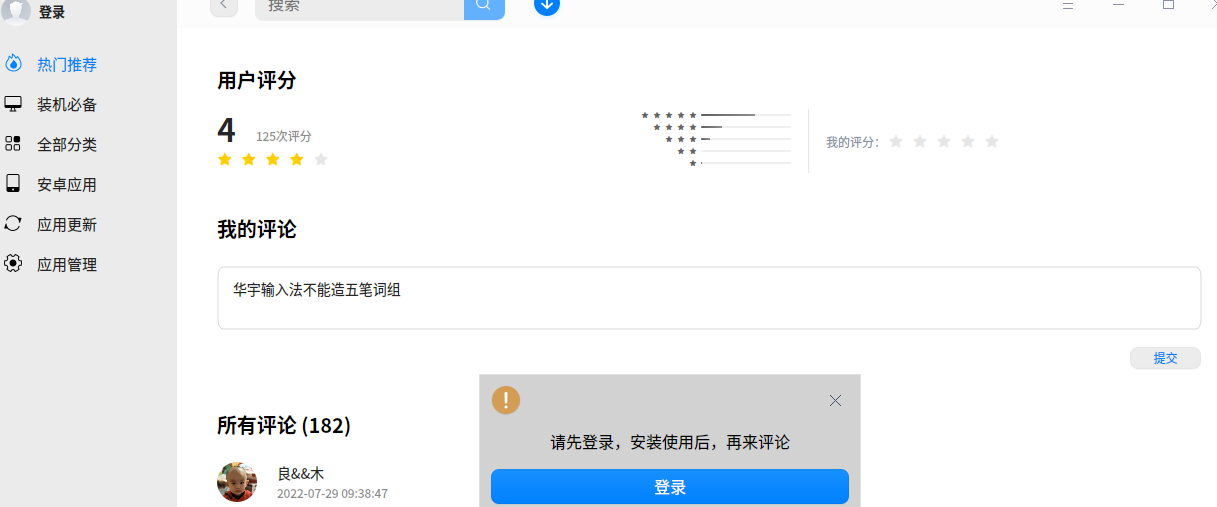Image resolution: width=1217 pixels, height=507 pixels.
Task: Go back with the left arrow button
Action: click(224, 6)
